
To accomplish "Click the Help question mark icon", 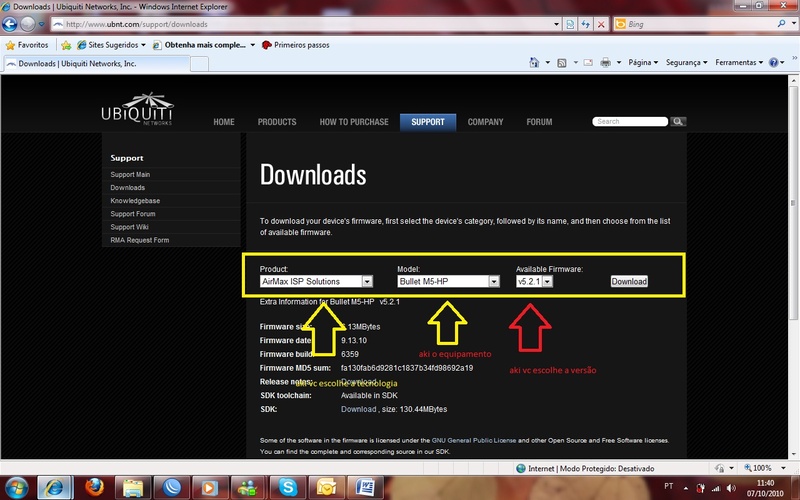I will click(774, 62).
